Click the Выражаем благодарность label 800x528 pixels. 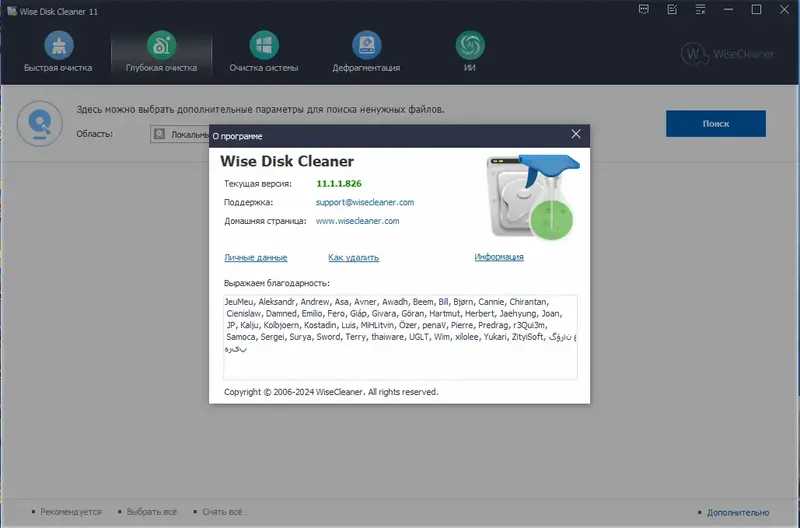(277, 283)
